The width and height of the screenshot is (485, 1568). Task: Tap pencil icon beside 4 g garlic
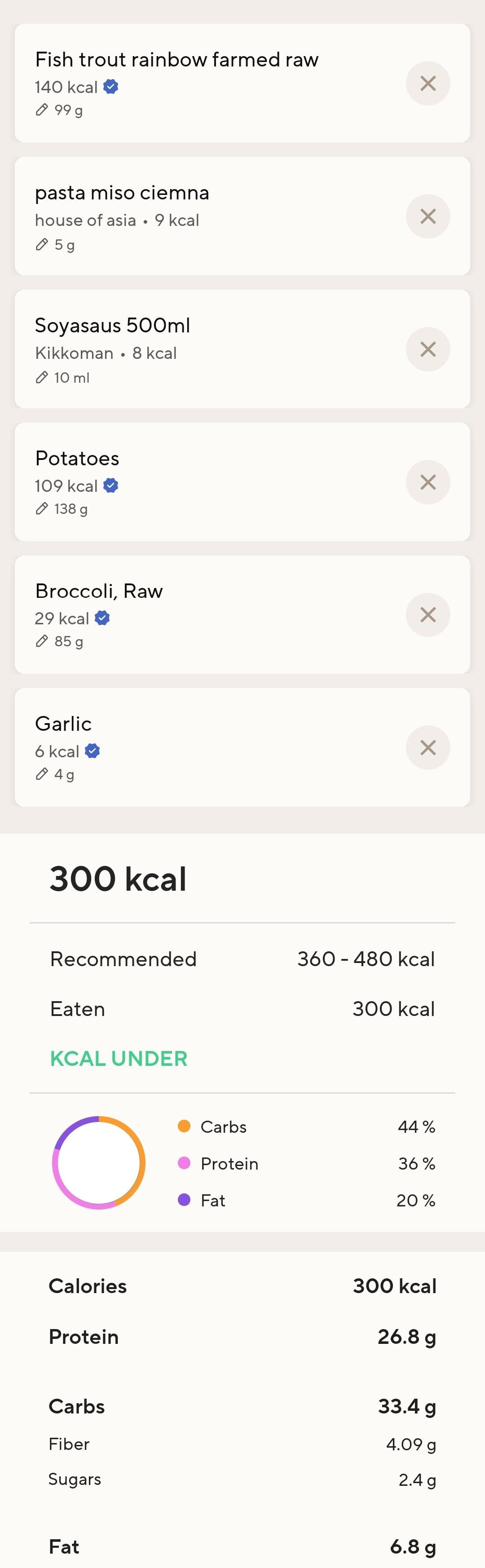click(x=41, y=774)
